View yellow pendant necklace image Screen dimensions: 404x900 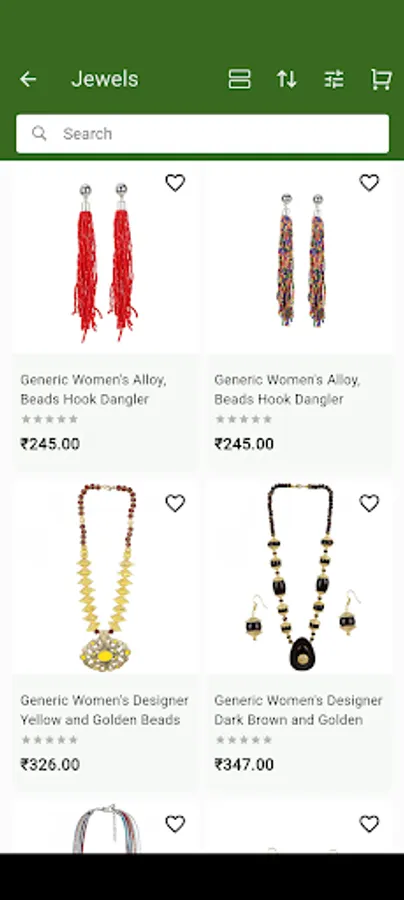pyautogui.click(x=106, y=577)
